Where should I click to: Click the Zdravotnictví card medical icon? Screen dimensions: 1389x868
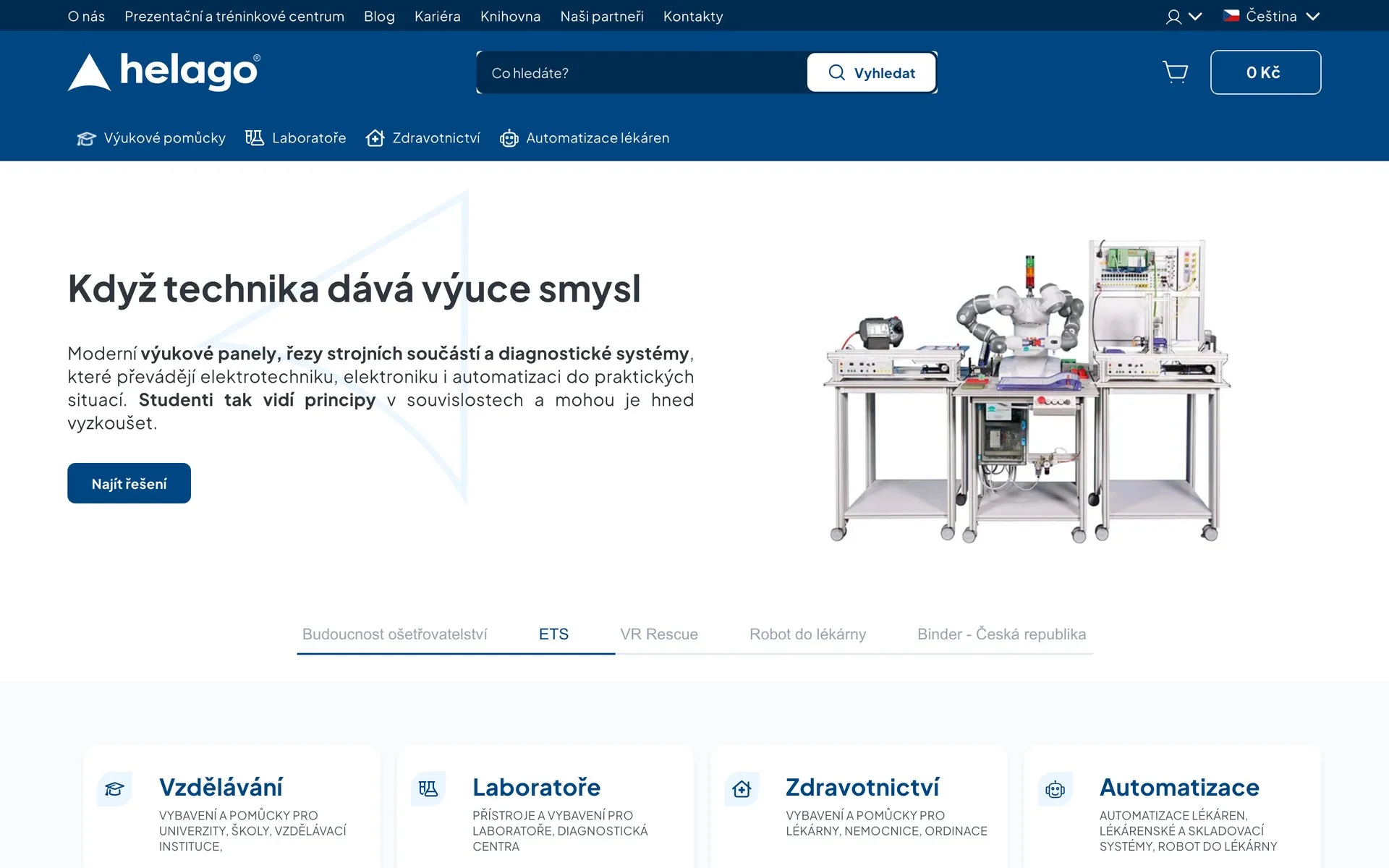742,789
